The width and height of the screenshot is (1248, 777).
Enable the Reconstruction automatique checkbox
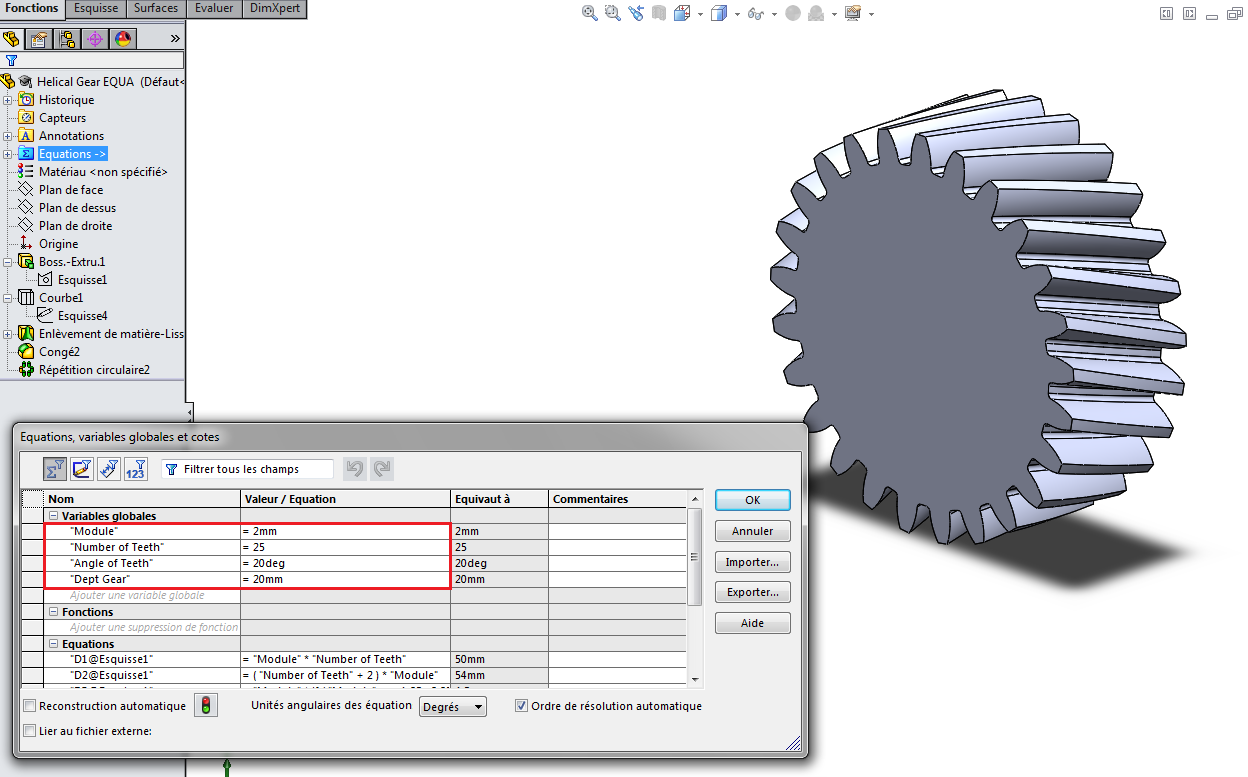pyautogui.click(x=29, y=706)
